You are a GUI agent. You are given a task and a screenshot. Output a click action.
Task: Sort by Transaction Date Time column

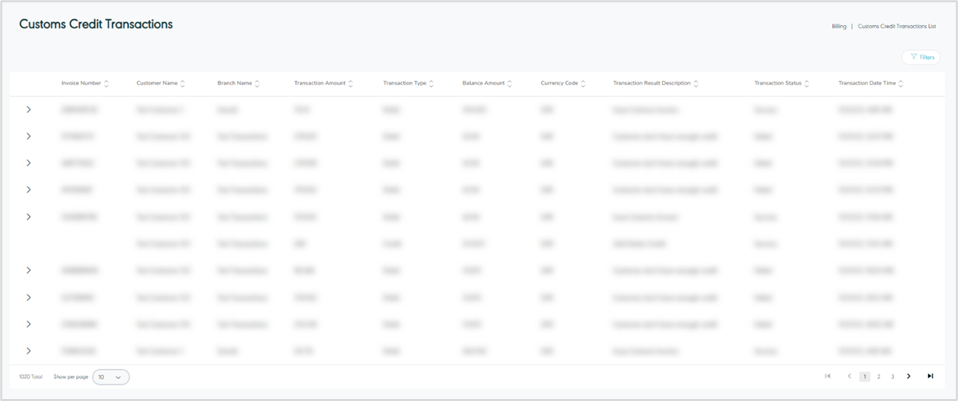coord(901,83)
